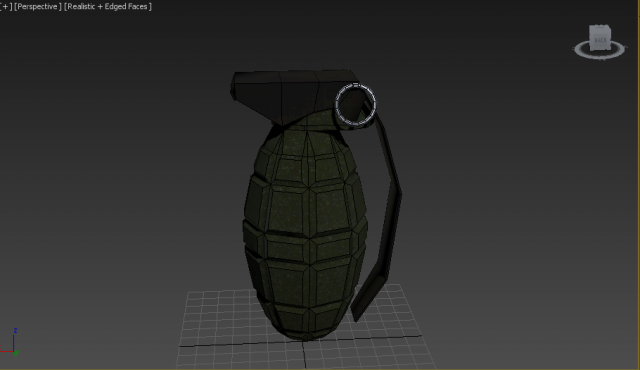
Task: Open the [+] viewport general menu
Action: pos(6,7)
